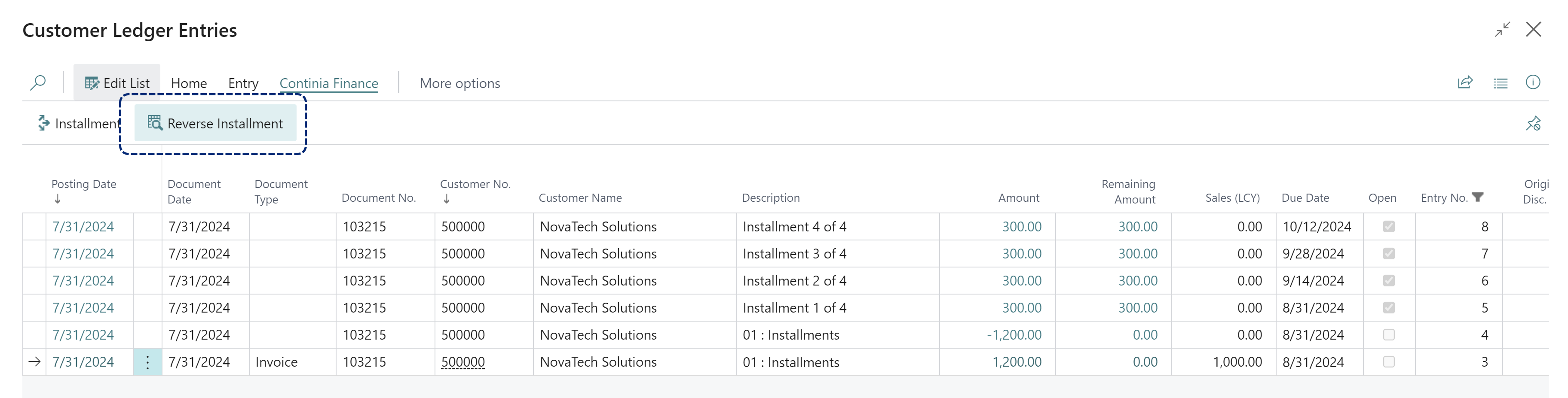Image resolution: width=1568 pixels, height=398 pixels.
Task: Open the Entry menu
Action: click(243, 83)
